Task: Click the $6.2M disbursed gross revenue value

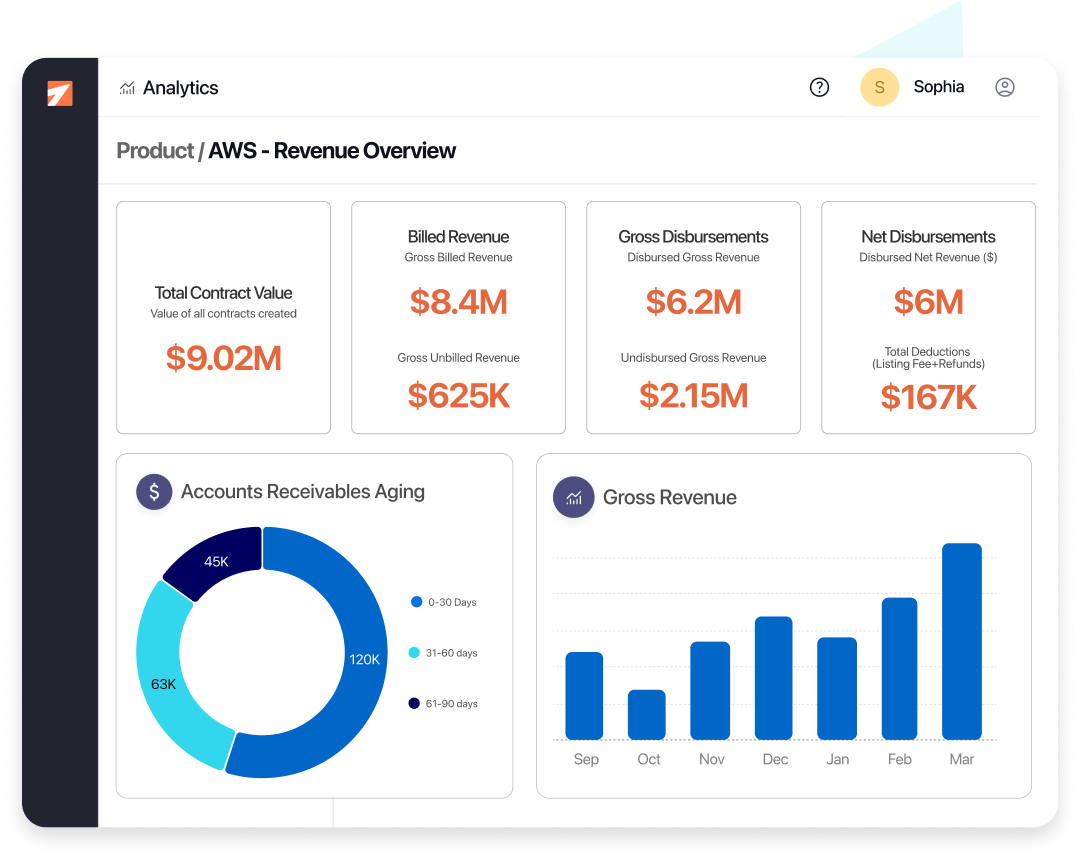Action: tap(694, 302)
